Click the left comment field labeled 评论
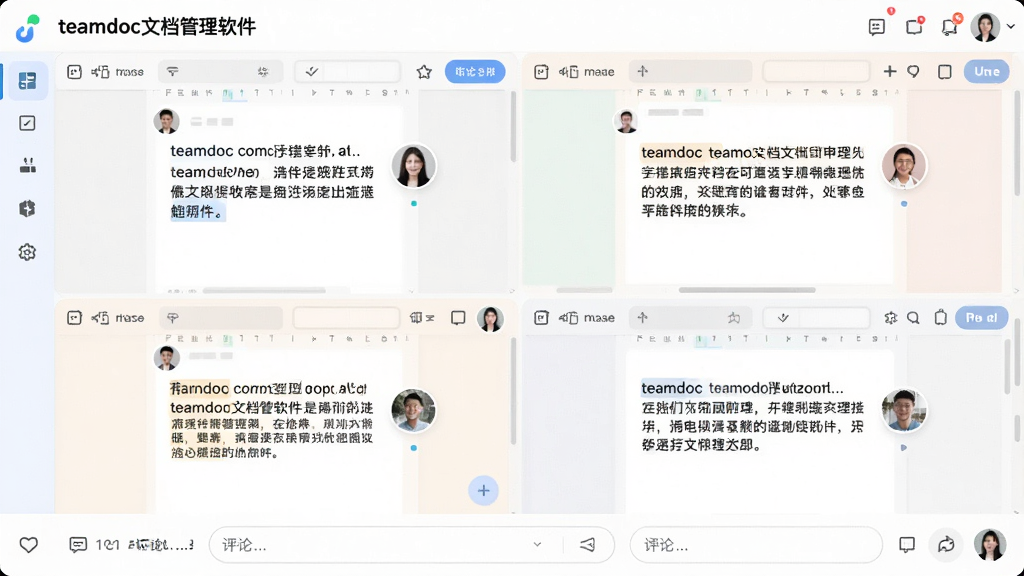 pyautogui.click(x=411, y=545)
